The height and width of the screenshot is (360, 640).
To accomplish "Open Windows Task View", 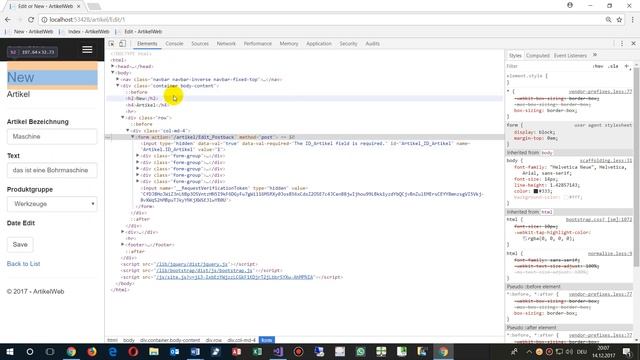I will [x=50, y=351].
